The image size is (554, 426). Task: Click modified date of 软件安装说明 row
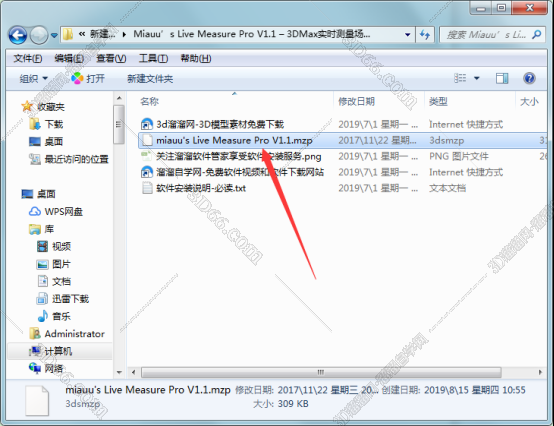(x=378, y=188)
